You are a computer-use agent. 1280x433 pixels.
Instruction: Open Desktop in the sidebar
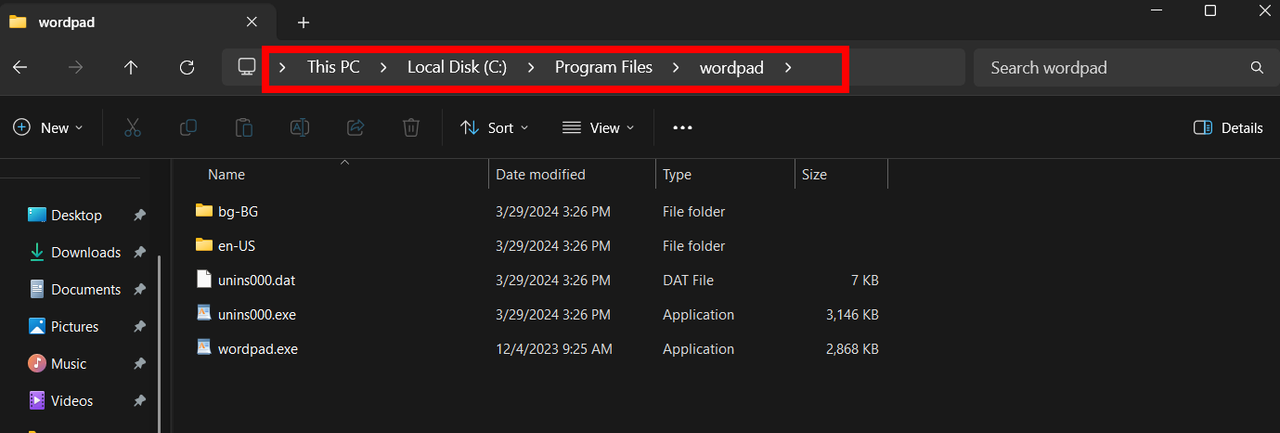pos(76,215)
